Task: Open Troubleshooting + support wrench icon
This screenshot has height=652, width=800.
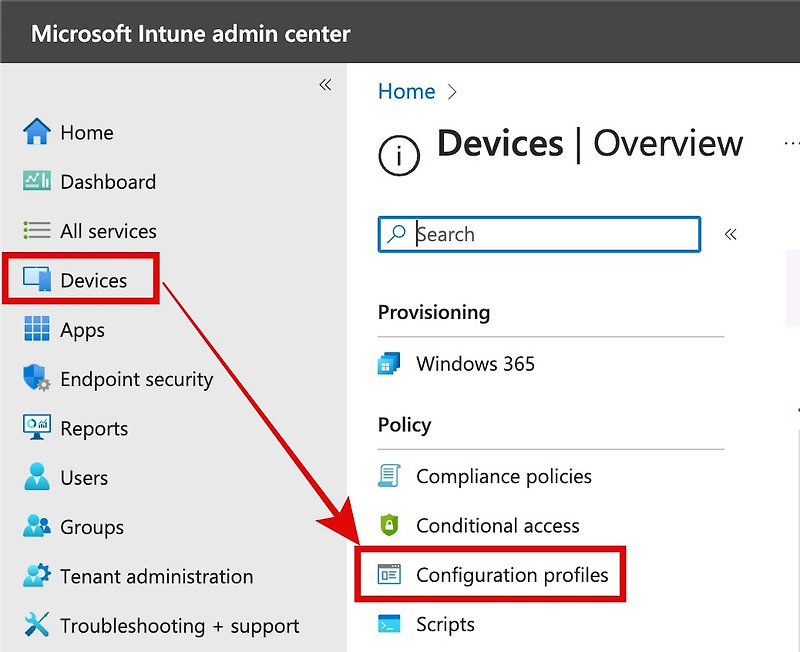Action: pyautogui.click(x=37, y=626)
